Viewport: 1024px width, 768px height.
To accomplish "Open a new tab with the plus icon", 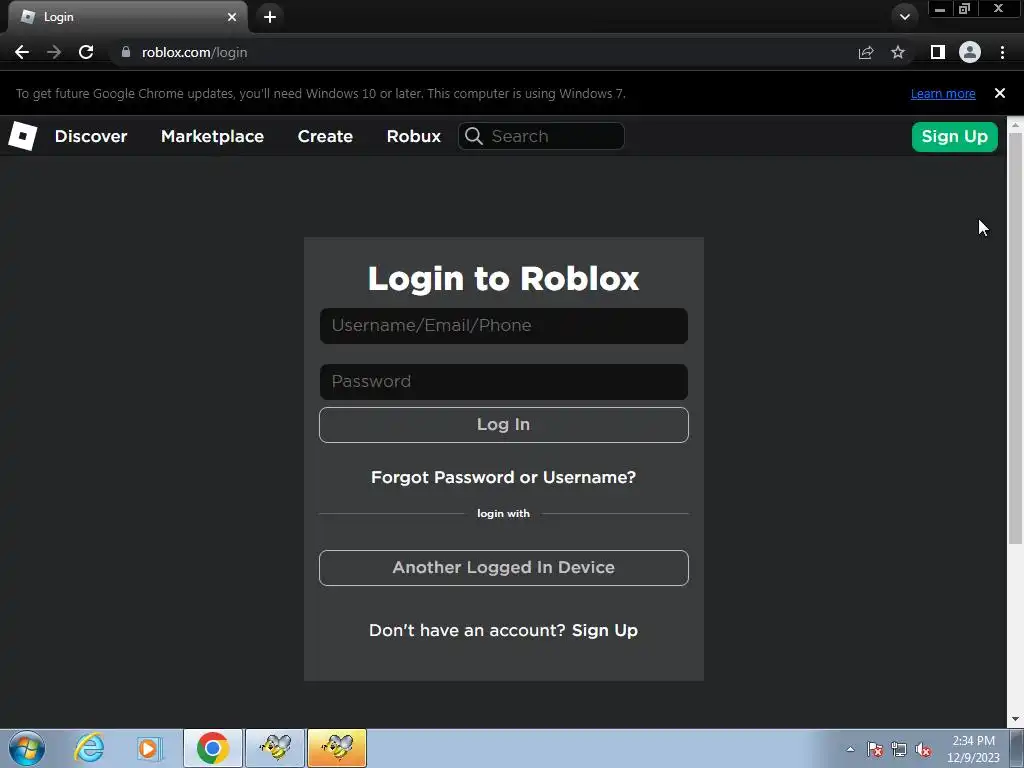I will coord(270,17).
